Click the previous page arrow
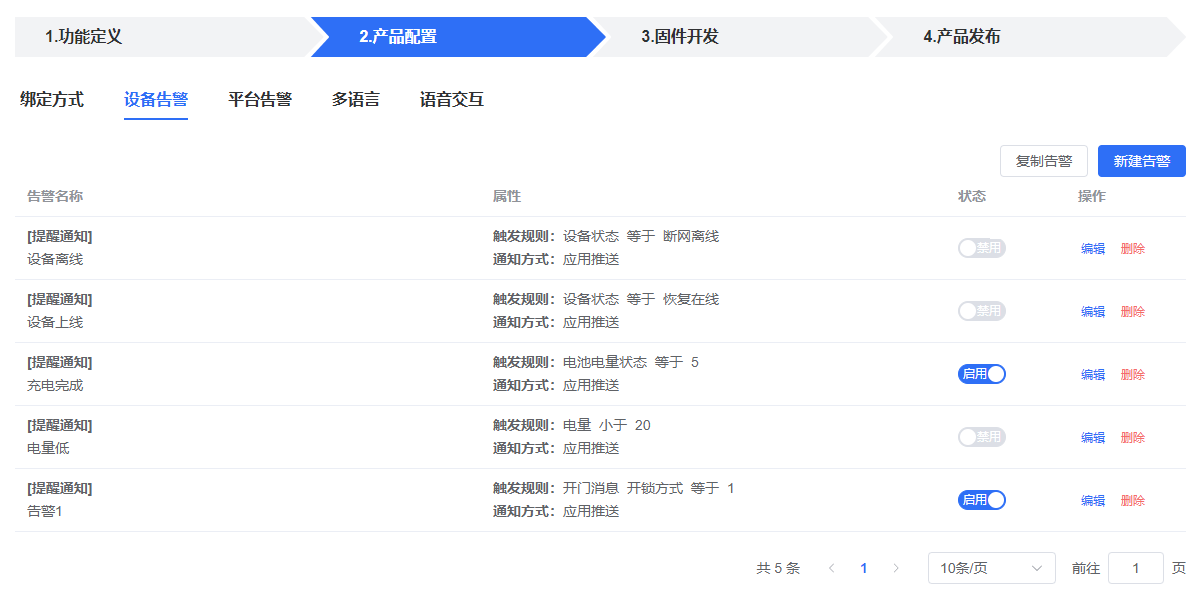The width and height of the screenshot is (1201, 597). point(831,567)
